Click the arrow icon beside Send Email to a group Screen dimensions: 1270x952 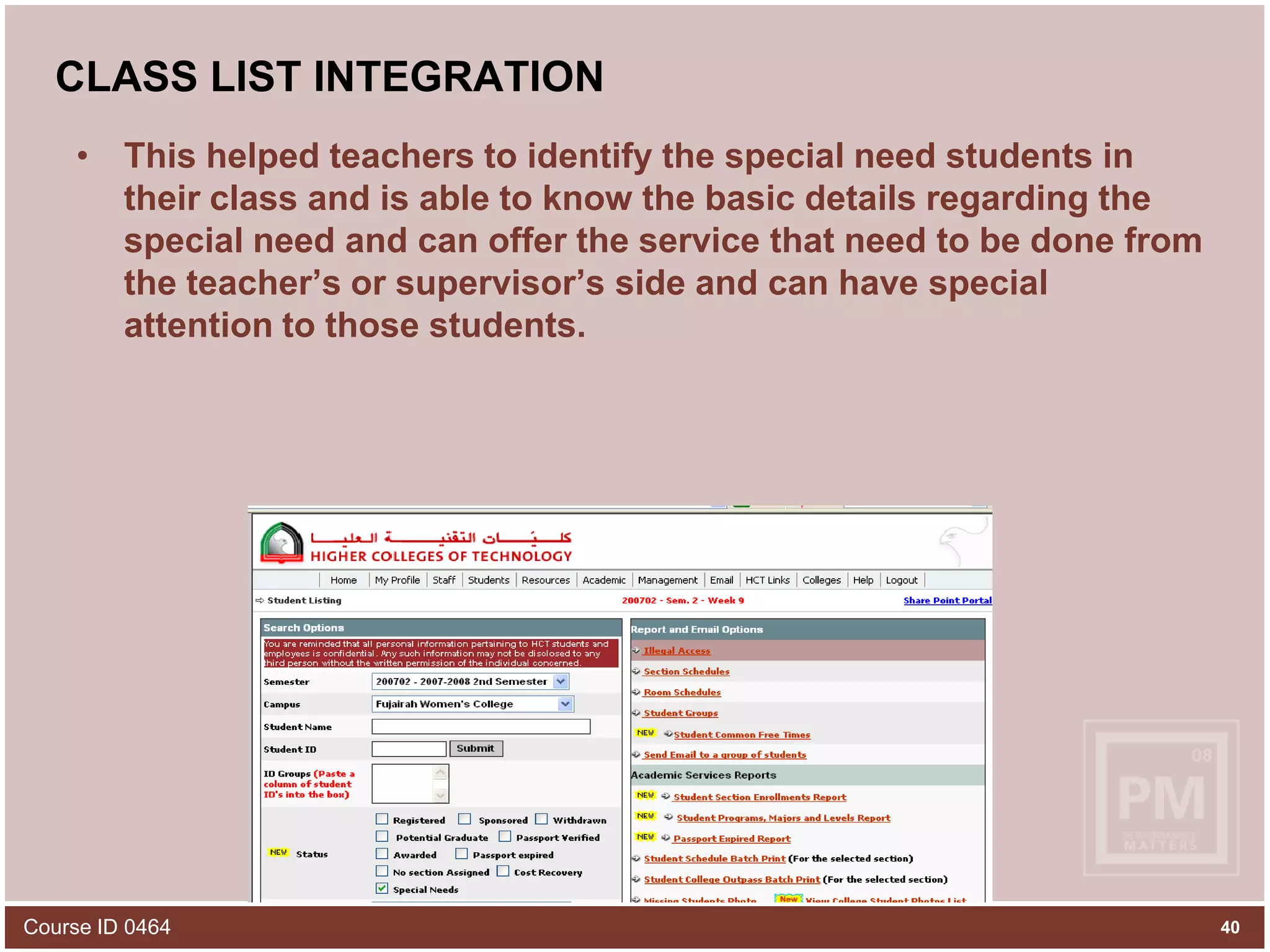point(636,754)
